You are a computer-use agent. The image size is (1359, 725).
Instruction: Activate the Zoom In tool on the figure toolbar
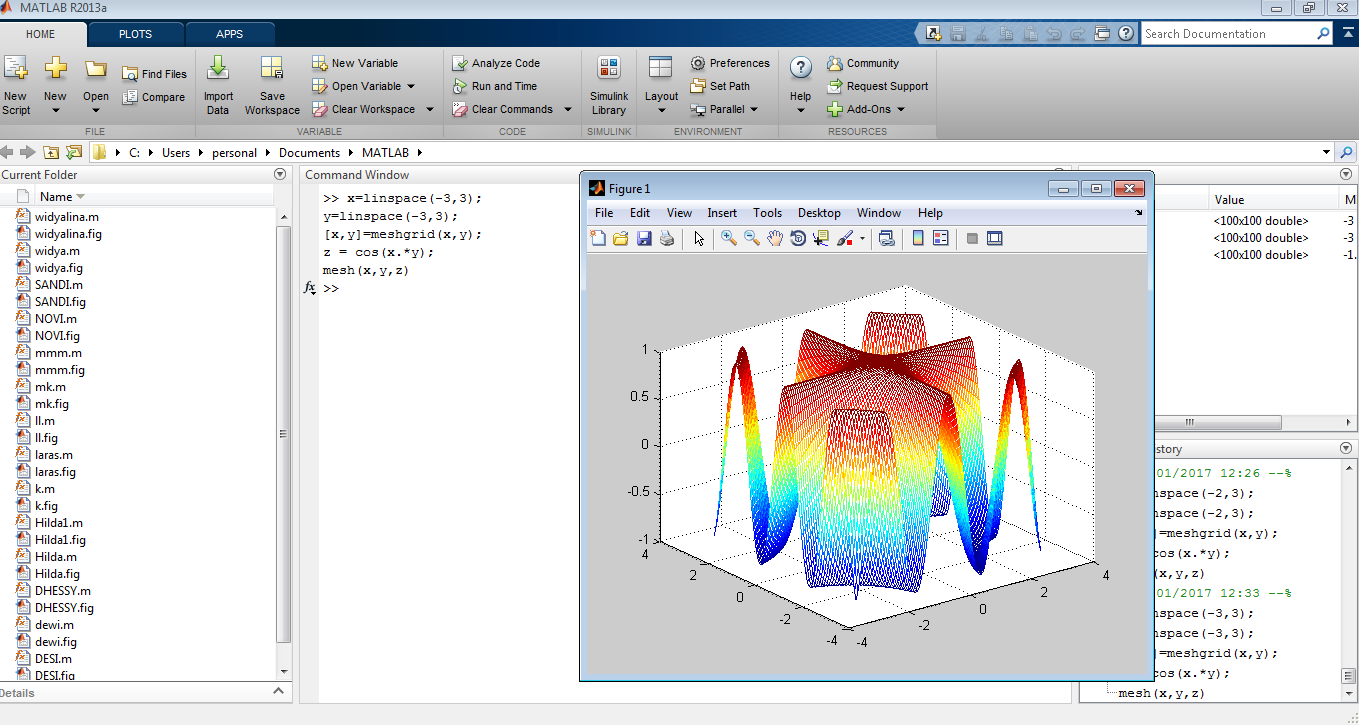click(x=727, y=238)
